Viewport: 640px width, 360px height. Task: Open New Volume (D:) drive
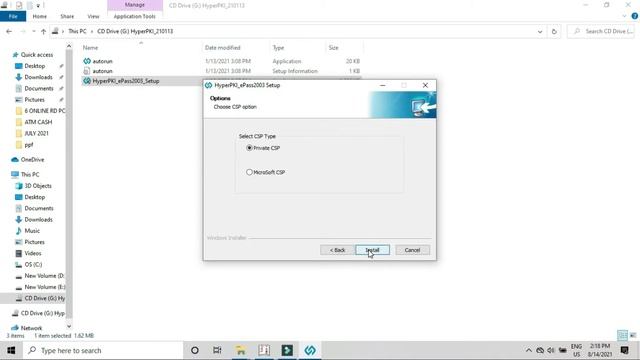(x=44, y=276)
